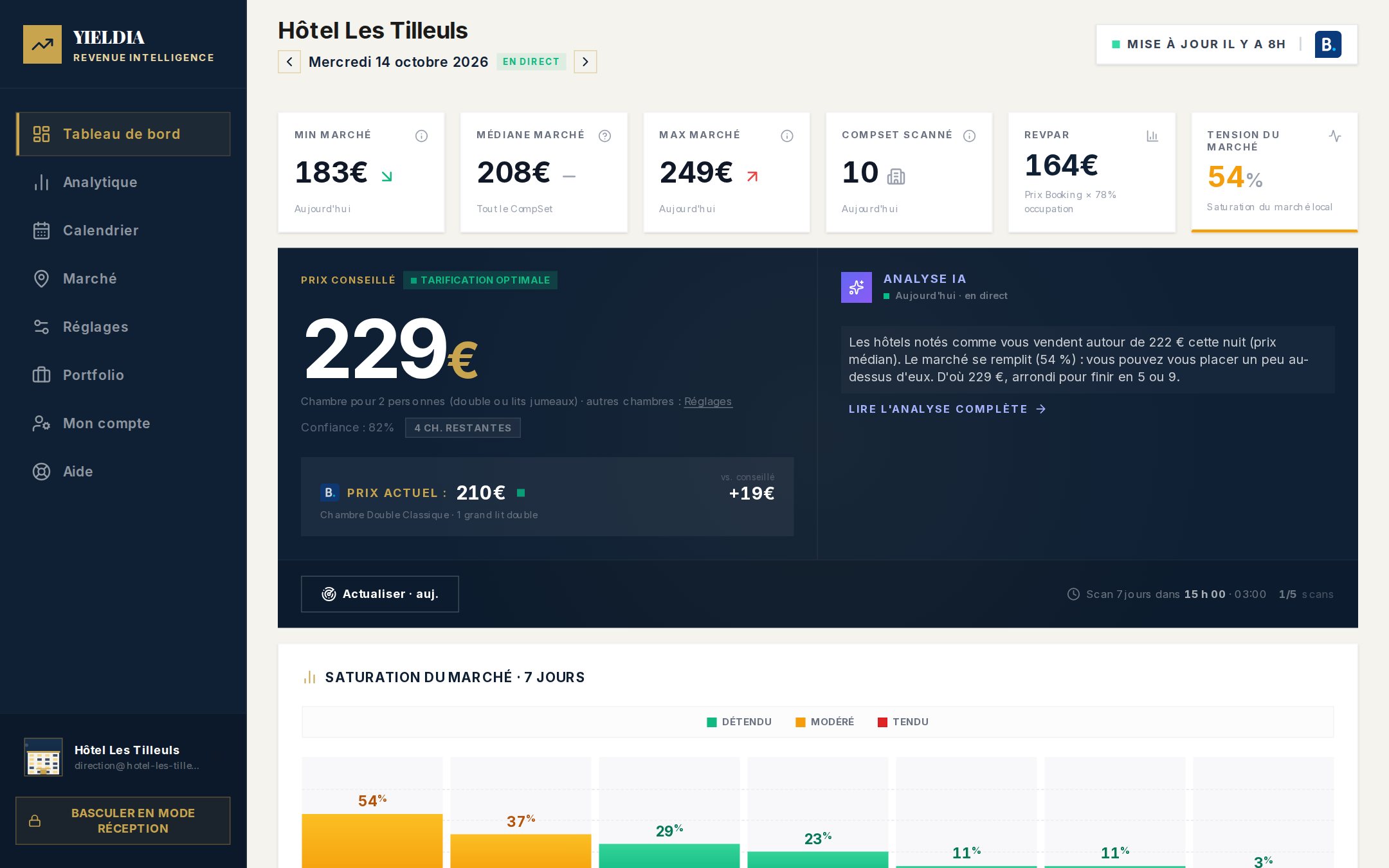Viewport: 1389px width, 868px height.
Task: Click BASCULER EN MODE RÉCEPTION button
Action: point(123,821)
